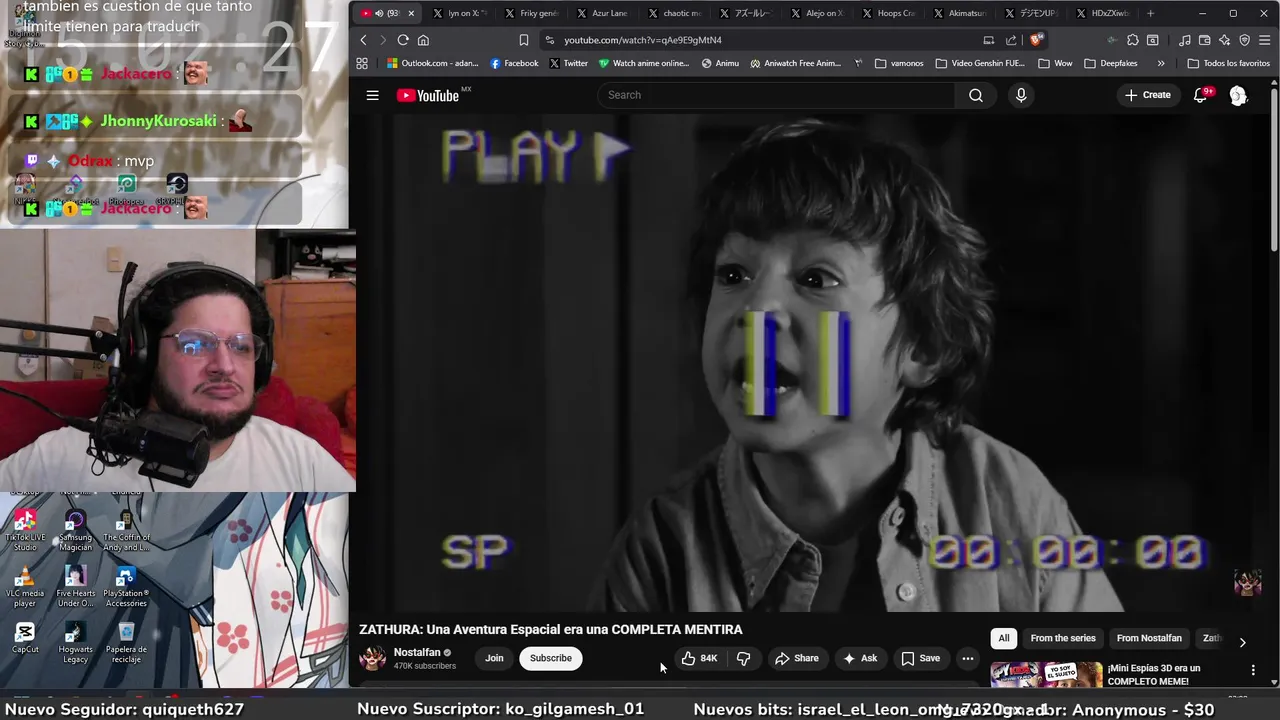Open 'Mini Espías 3D' recommended video thumbnail
Screen dimensions: 1280x720
(x=1046, y=674)
